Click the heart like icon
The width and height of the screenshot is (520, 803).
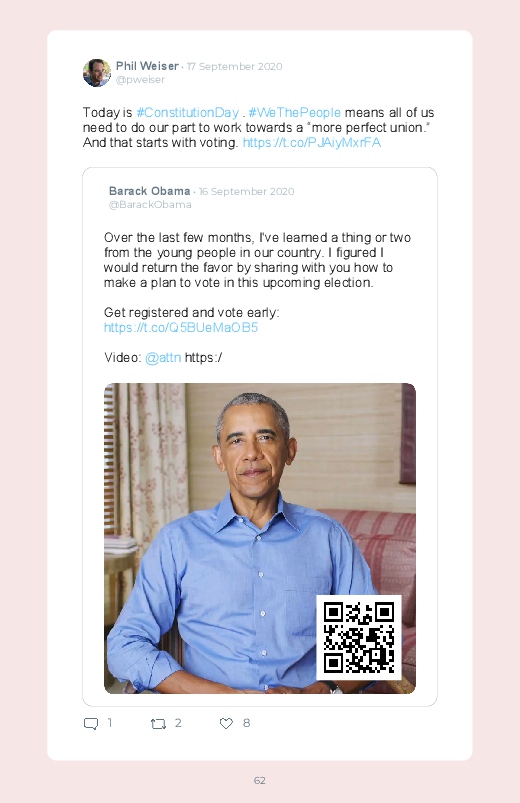click(x=226, y=723)
